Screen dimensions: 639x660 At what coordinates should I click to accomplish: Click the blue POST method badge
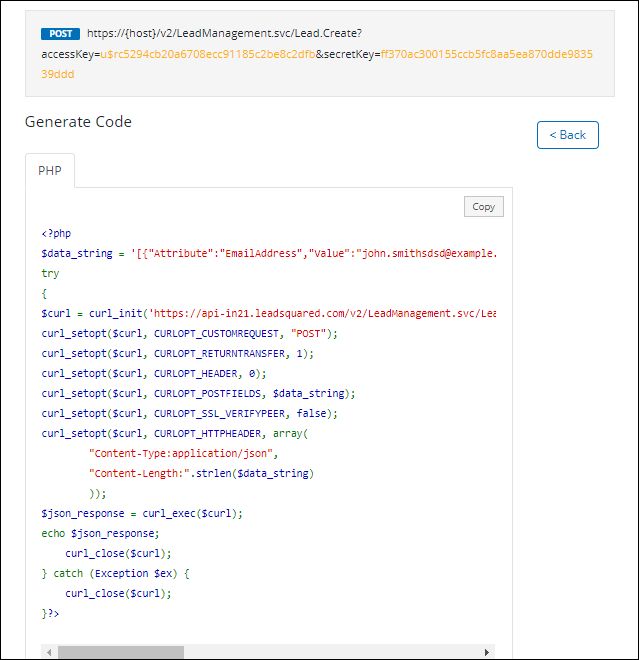tap(60, 34)
